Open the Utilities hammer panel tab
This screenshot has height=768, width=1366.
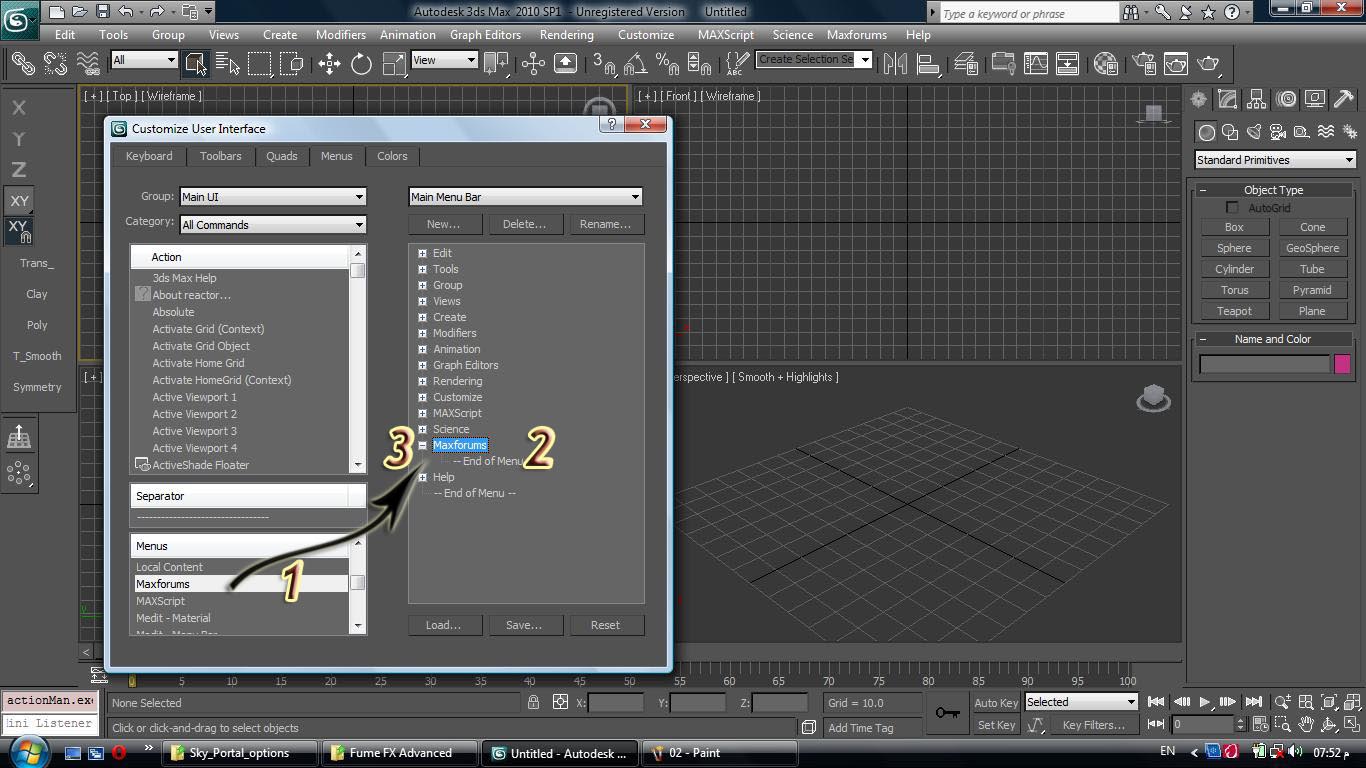pyautogui.click(x=1343, y=99)
